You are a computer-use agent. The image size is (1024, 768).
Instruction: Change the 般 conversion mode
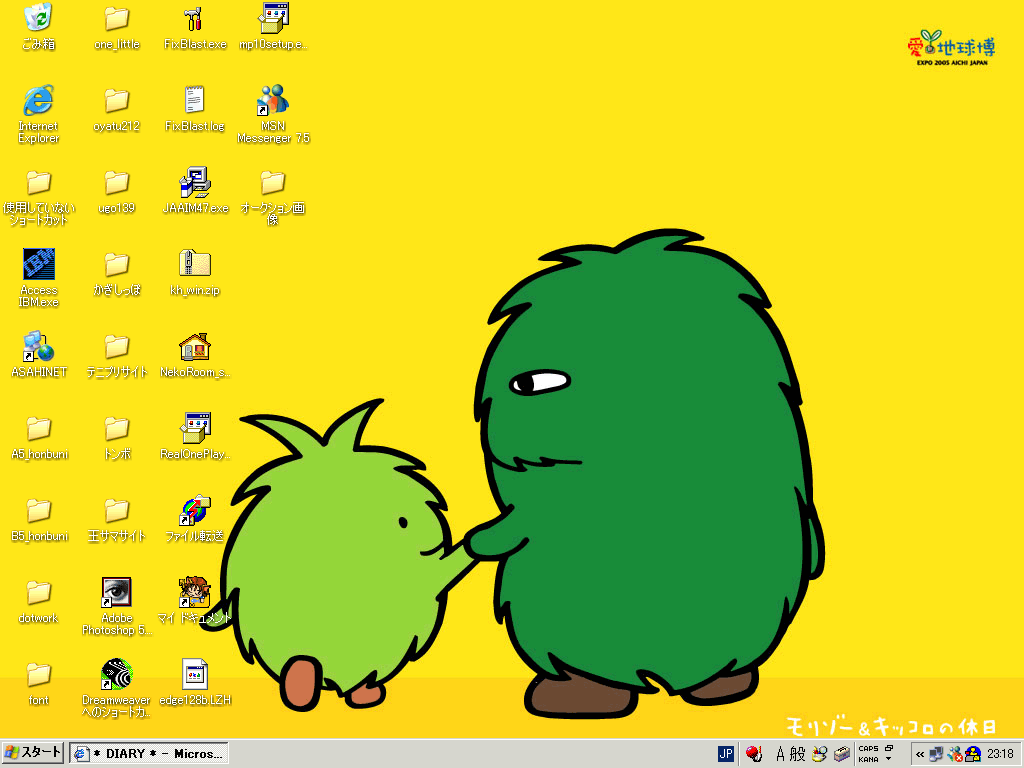coord(797,754)
